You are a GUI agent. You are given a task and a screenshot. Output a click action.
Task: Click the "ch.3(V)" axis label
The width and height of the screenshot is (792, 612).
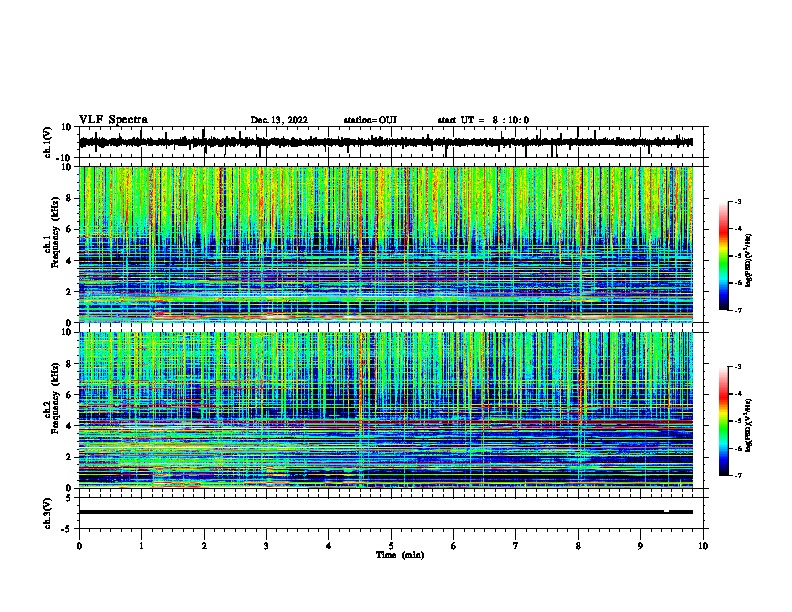pos(47,513)
